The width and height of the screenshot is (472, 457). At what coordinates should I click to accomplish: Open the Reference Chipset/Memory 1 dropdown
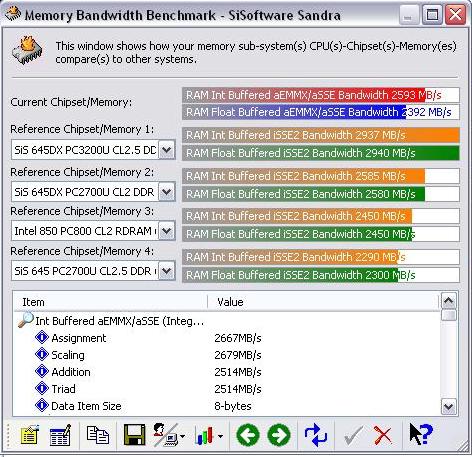pyautogui.click(x=166, y=150)
